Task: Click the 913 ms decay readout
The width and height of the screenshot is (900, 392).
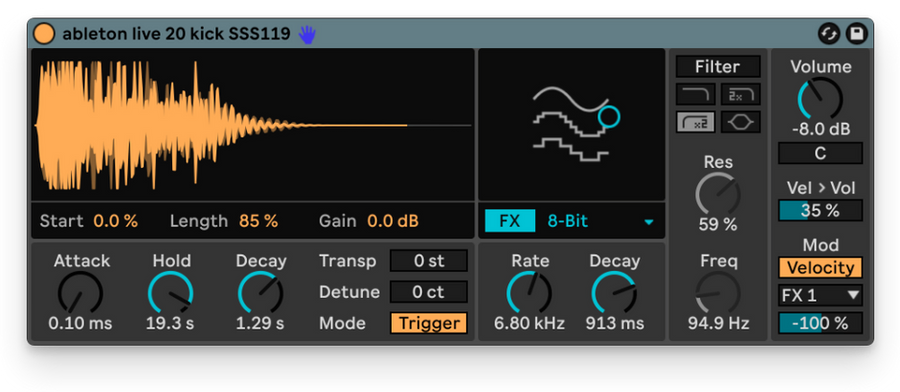Action: [615, 323]
